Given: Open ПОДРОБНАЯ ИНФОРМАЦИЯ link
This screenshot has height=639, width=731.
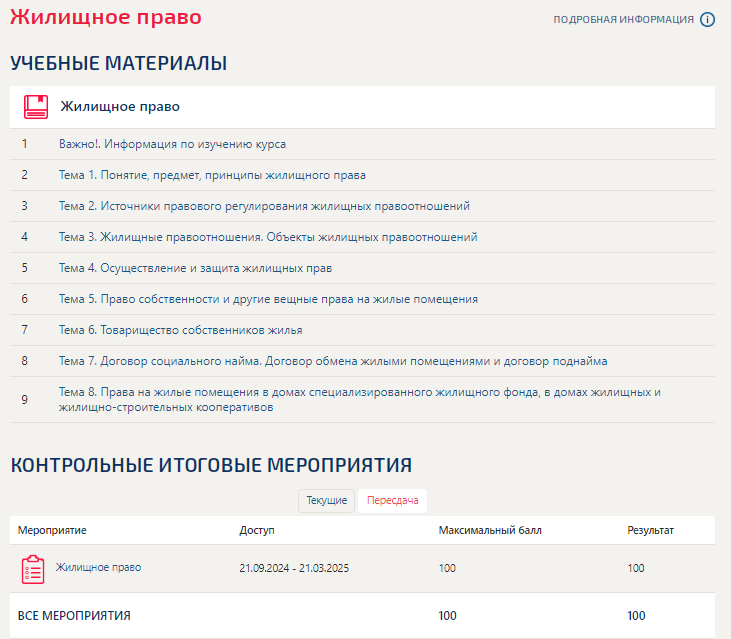Looking at the screenshot, I should (623, 20).
